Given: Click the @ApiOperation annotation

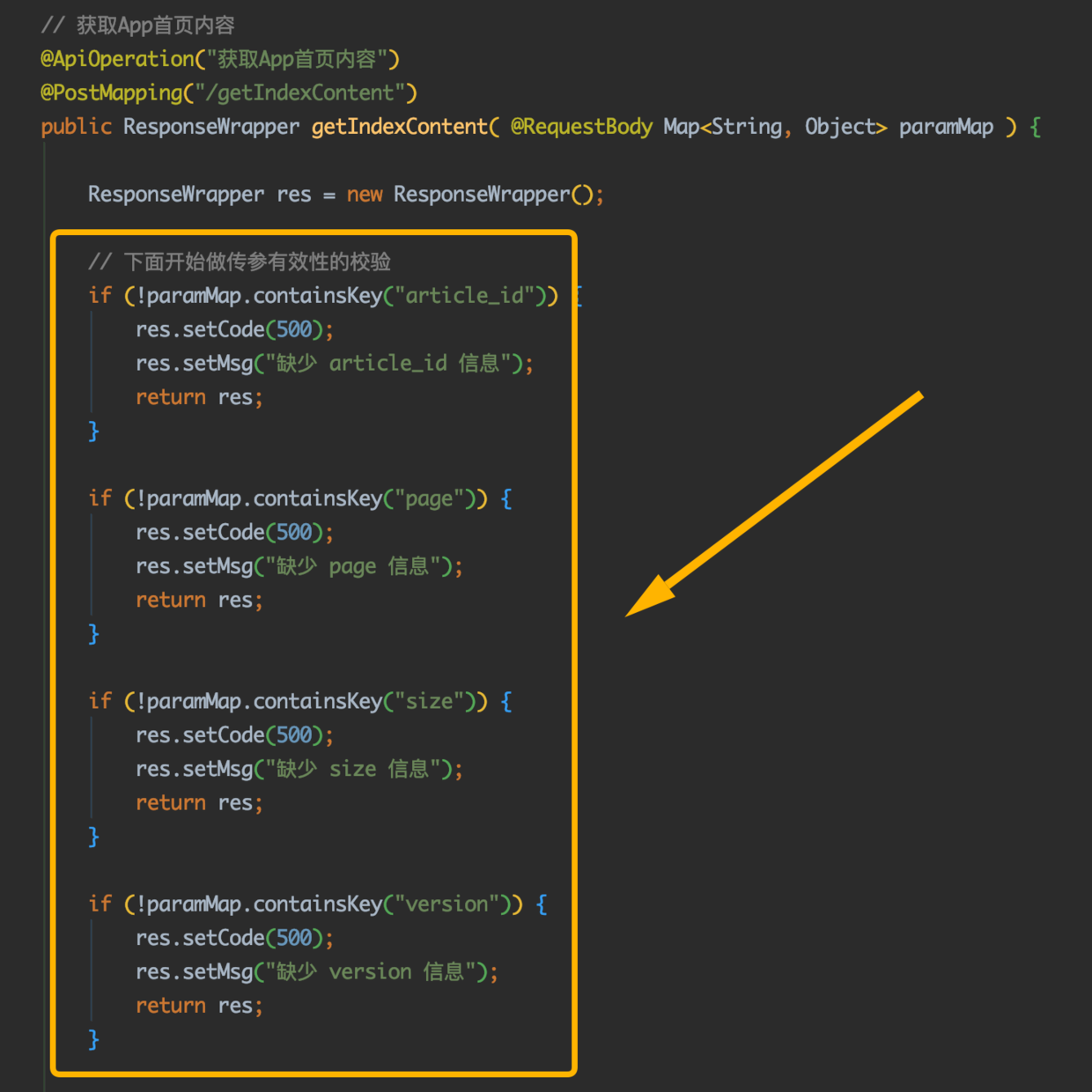Looking at the screenshot, I should (x=220, y=59).
